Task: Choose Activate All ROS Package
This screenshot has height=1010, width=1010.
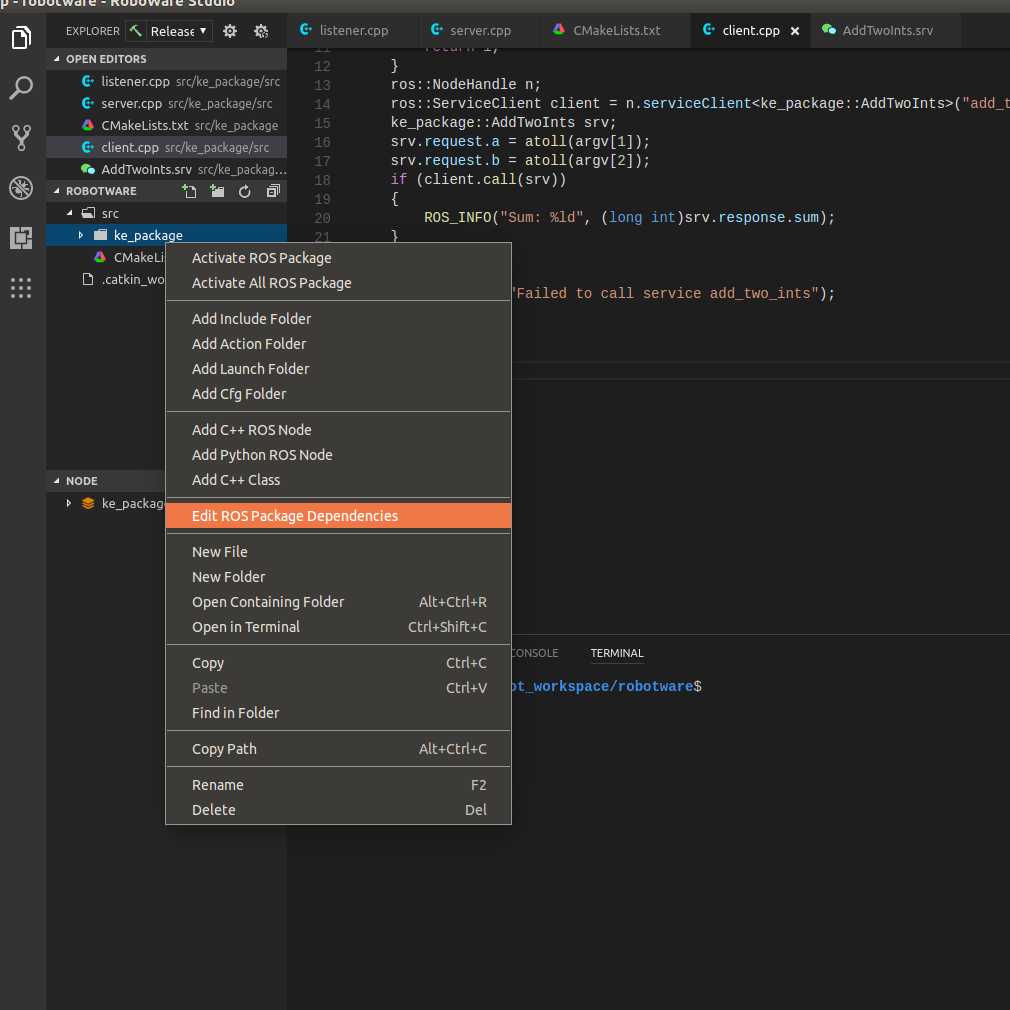Action: pos(338,283)
